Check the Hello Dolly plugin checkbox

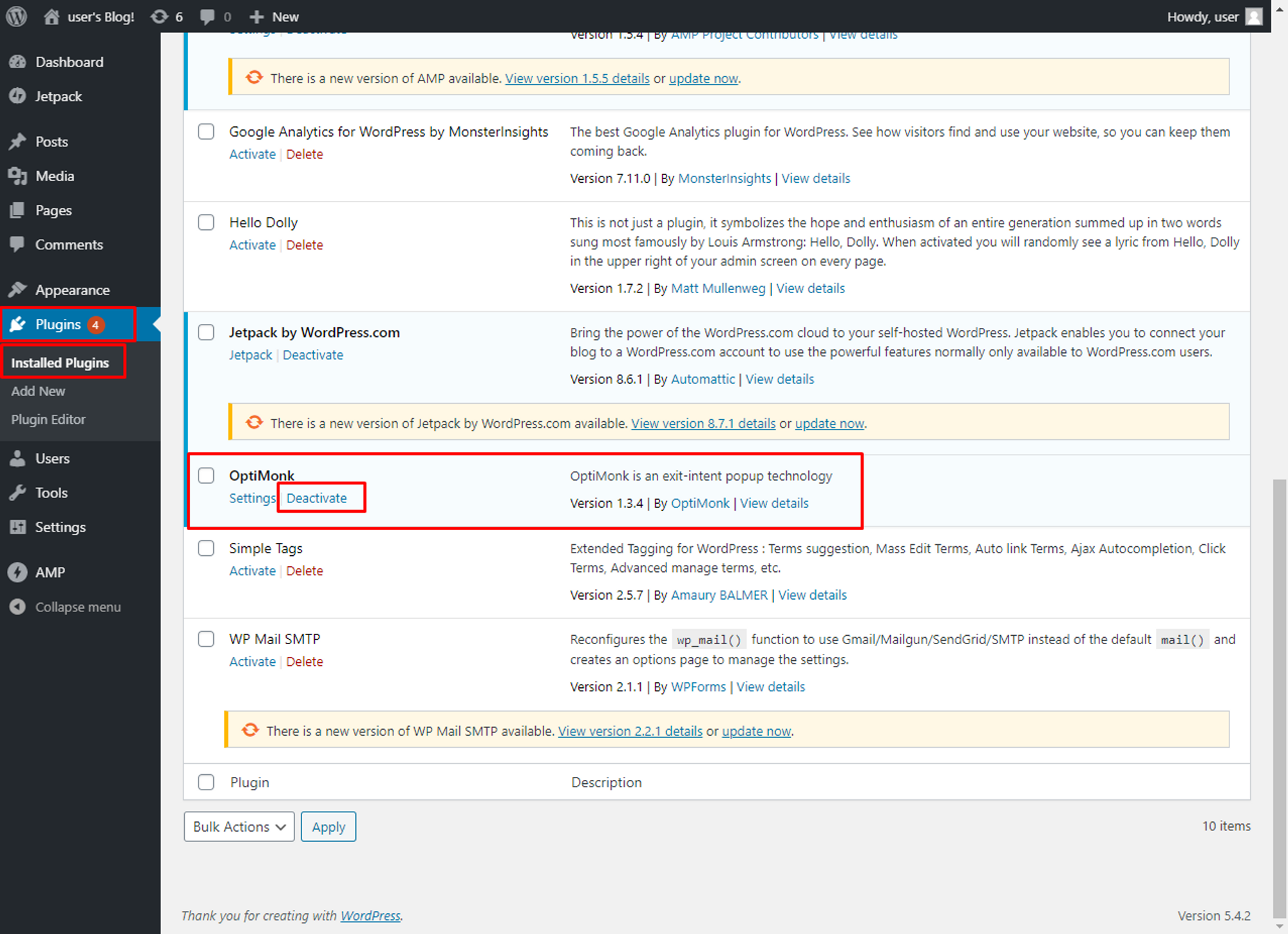pyautogui.click(x=206, y=222)
